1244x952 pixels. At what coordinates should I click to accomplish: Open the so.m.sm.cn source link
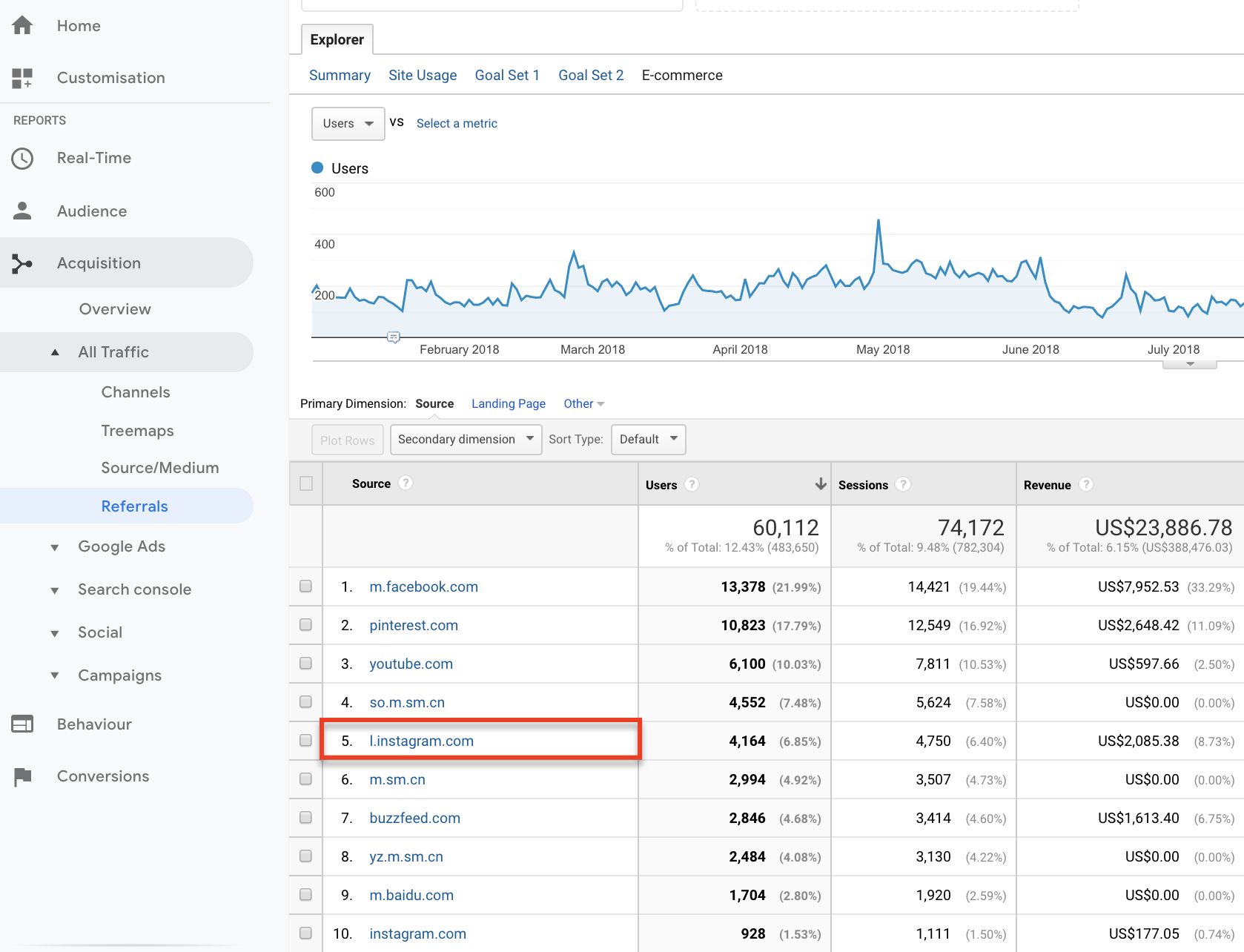coord(407,702)
